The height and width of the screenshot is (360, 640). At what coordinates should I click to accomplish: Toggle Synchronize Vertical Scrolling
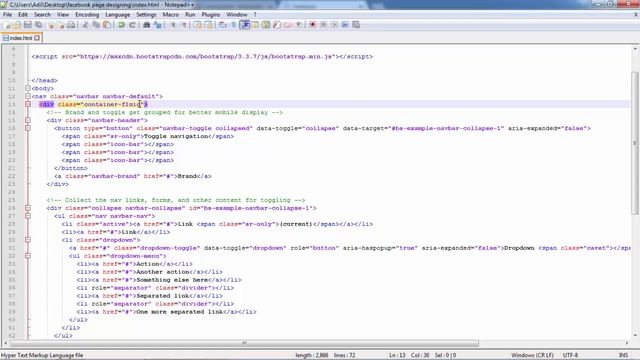198,25
